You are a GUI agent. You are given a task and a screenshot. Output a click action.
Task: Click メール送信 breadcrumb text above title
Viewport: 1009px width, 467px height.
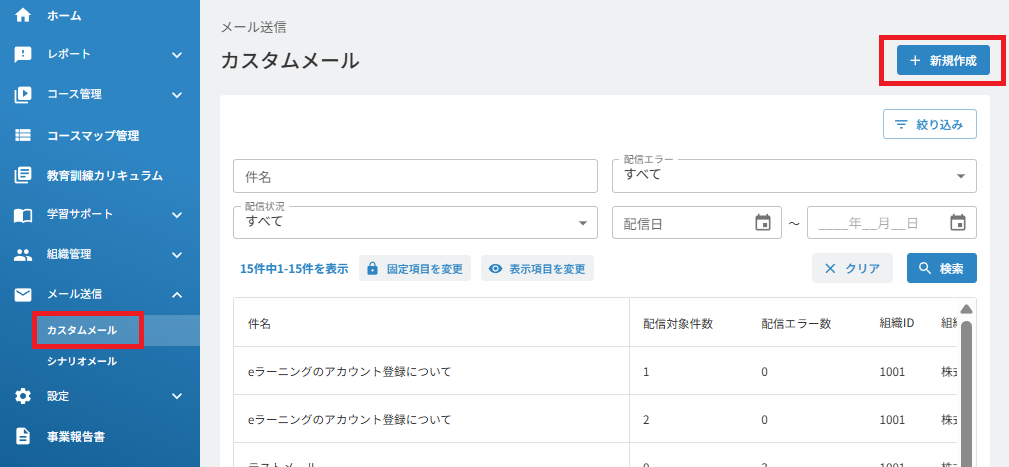(x=254, y=27)
